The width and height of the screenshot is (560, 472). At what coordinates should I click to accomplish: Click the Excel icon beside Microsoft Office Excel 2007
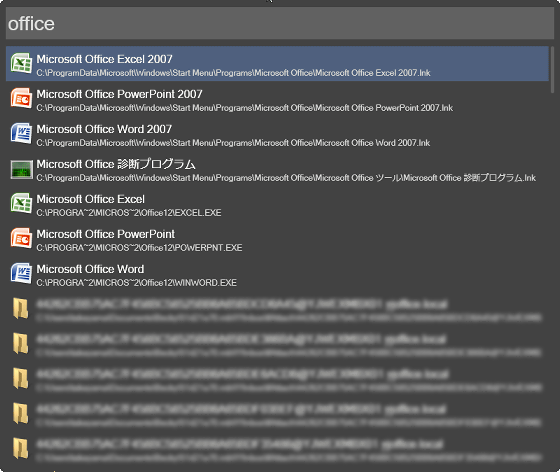21,63
